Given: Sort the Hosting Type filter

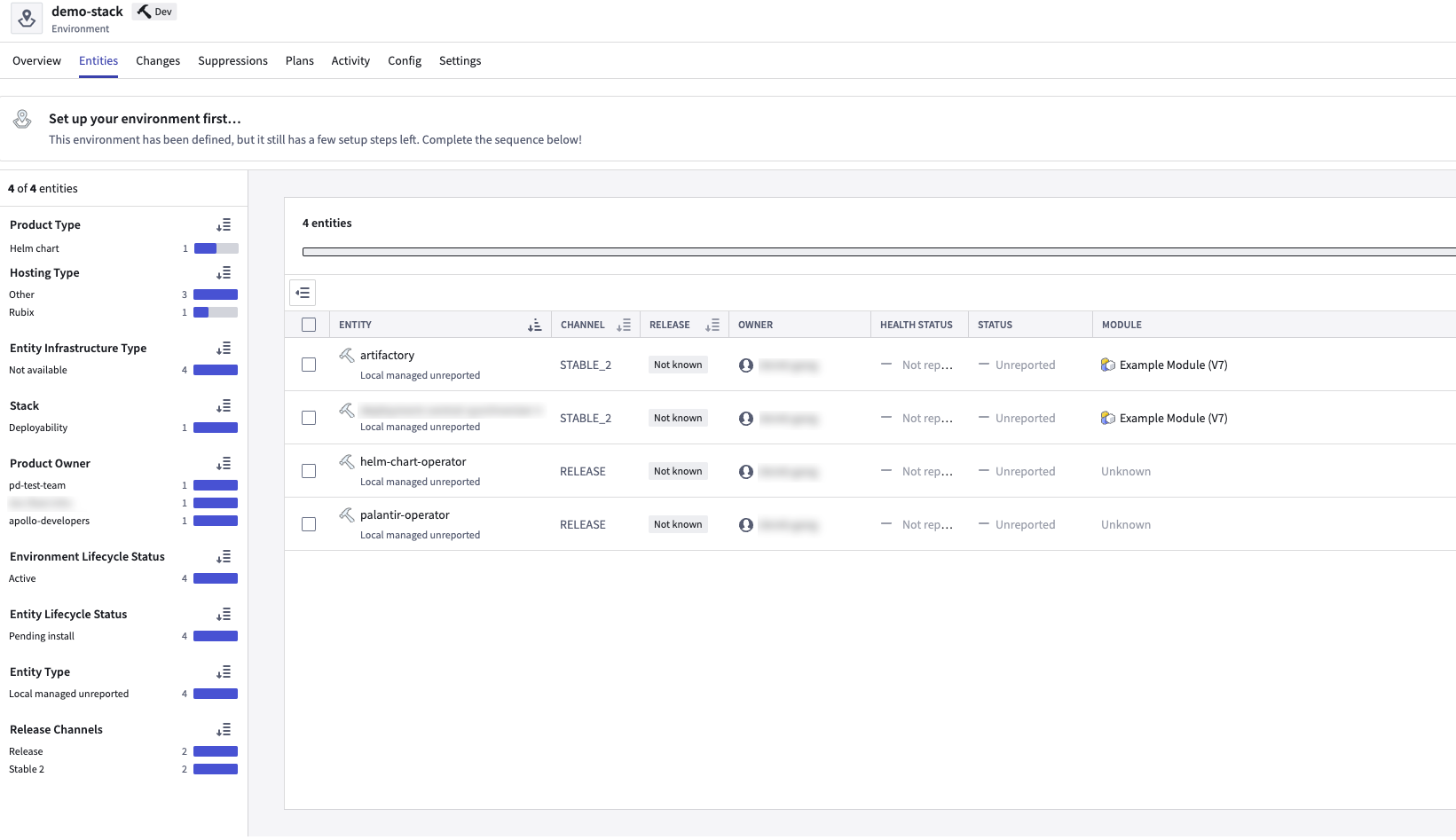Looking at the screenshot, I should point(224,273).
